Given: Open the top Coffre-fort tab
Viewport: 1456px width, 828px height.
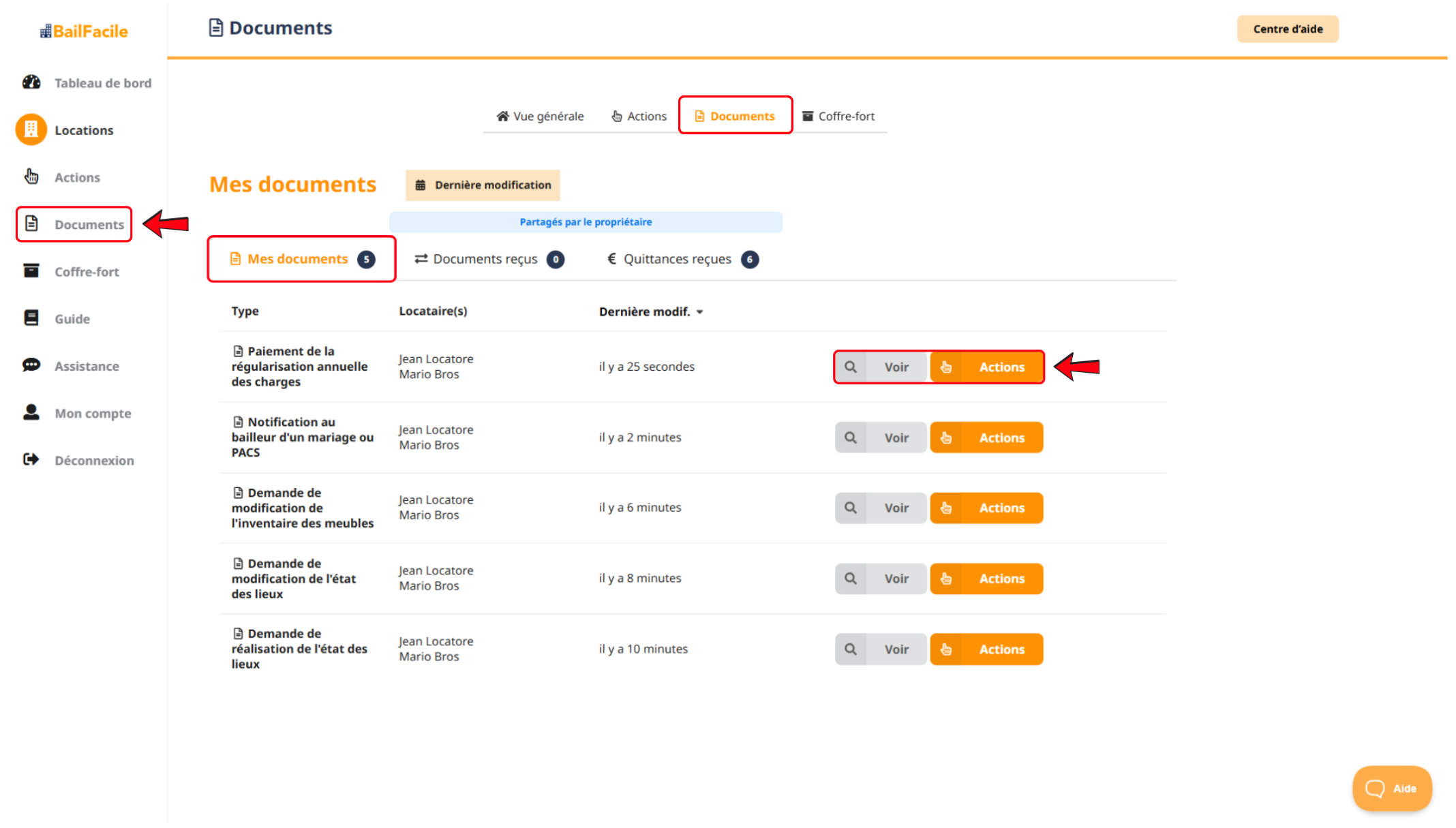Looking at the screenshot, I should point(838,117).
